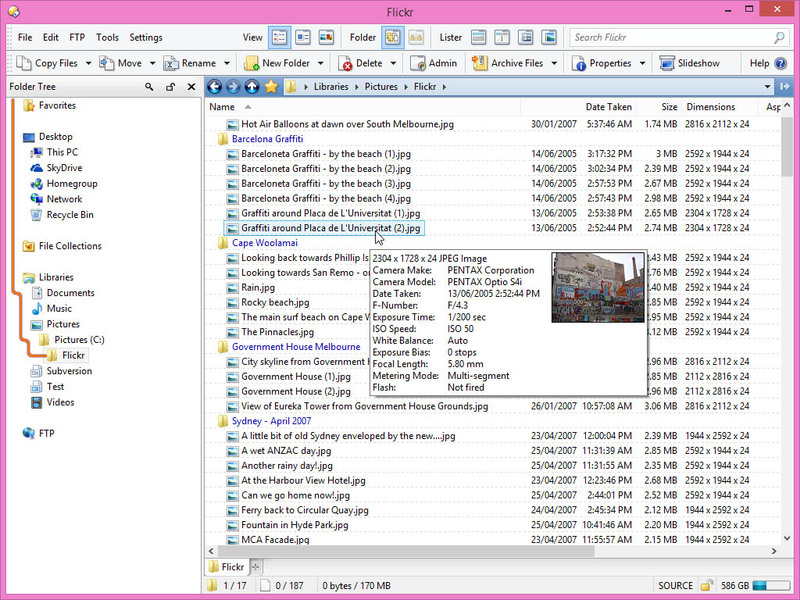800x600 pixels.
Task: Expand Delete dropdown arrow
Action: 393,63
